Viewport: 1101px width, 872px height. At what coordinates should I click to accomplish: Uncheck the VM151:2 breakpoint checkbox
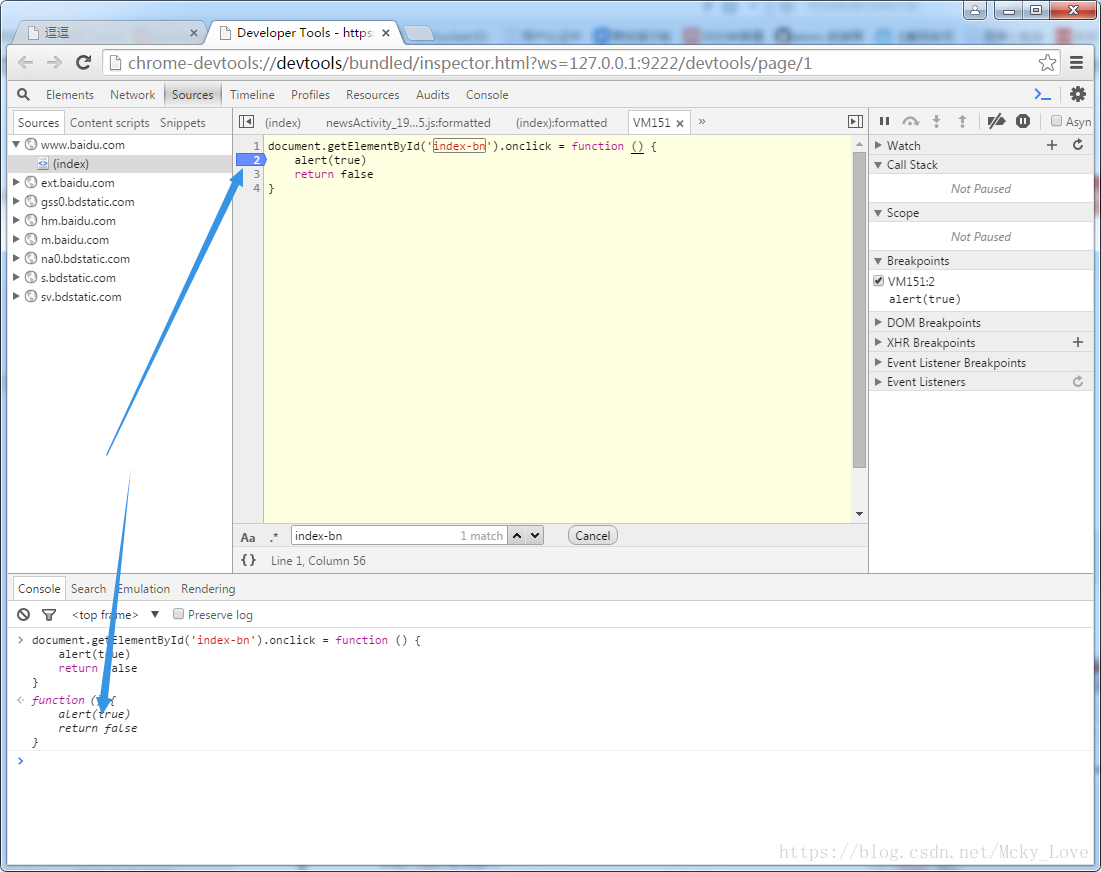[x=878, y=281]
